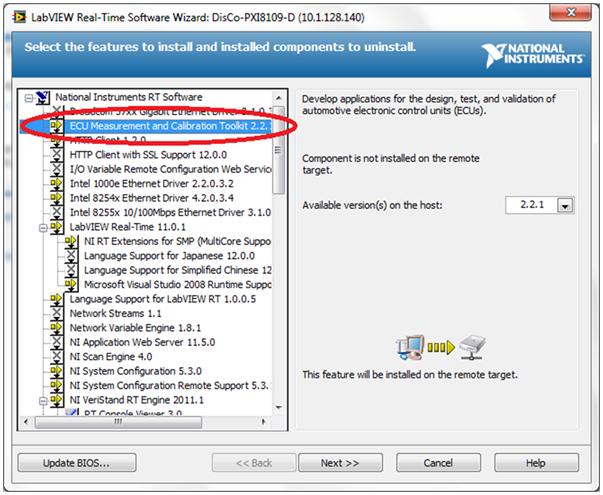This screenshot has width=603, height=495.
Task: Click the Next >> button
Action: [340, 463]
